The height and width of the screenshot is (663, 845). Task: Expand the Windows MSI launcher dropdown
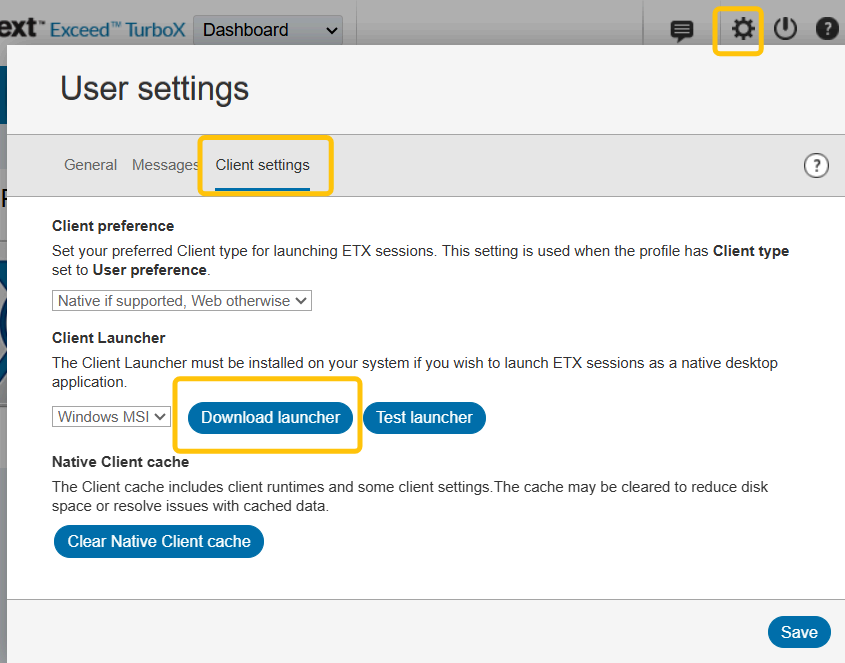click(x=111, y=417)
